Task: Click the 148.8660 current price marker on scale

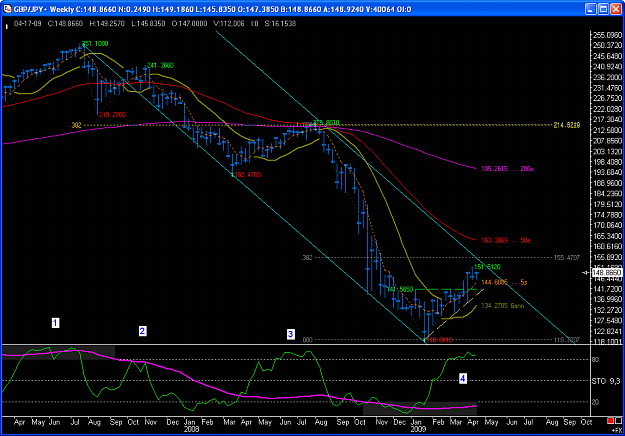Action: pyautogui.click(x=607, y=273)
